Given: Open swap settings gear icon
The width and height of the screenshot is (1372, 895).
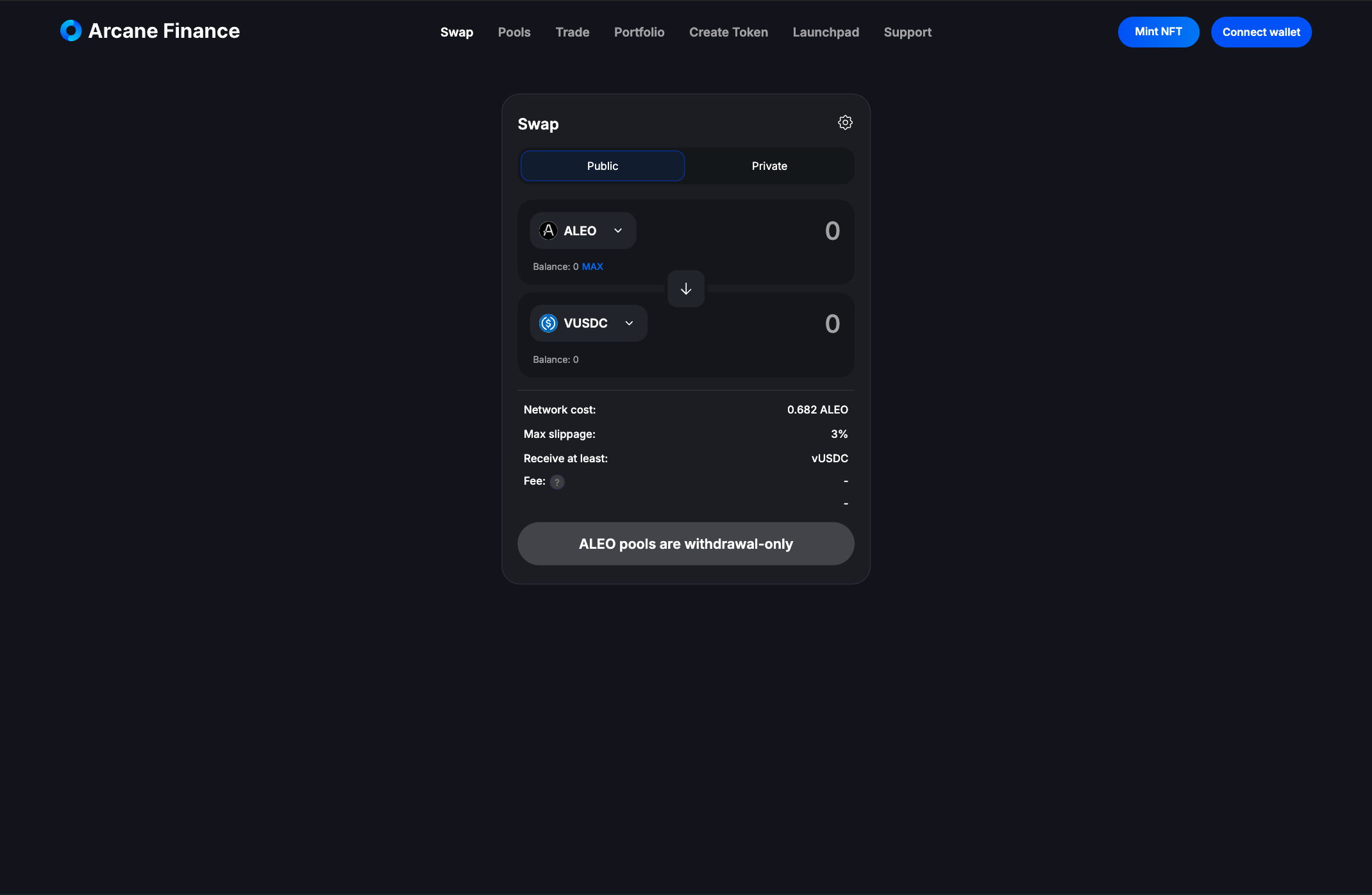Looking at the screenshot, I should pyautogui.click(x=845, y=122).
